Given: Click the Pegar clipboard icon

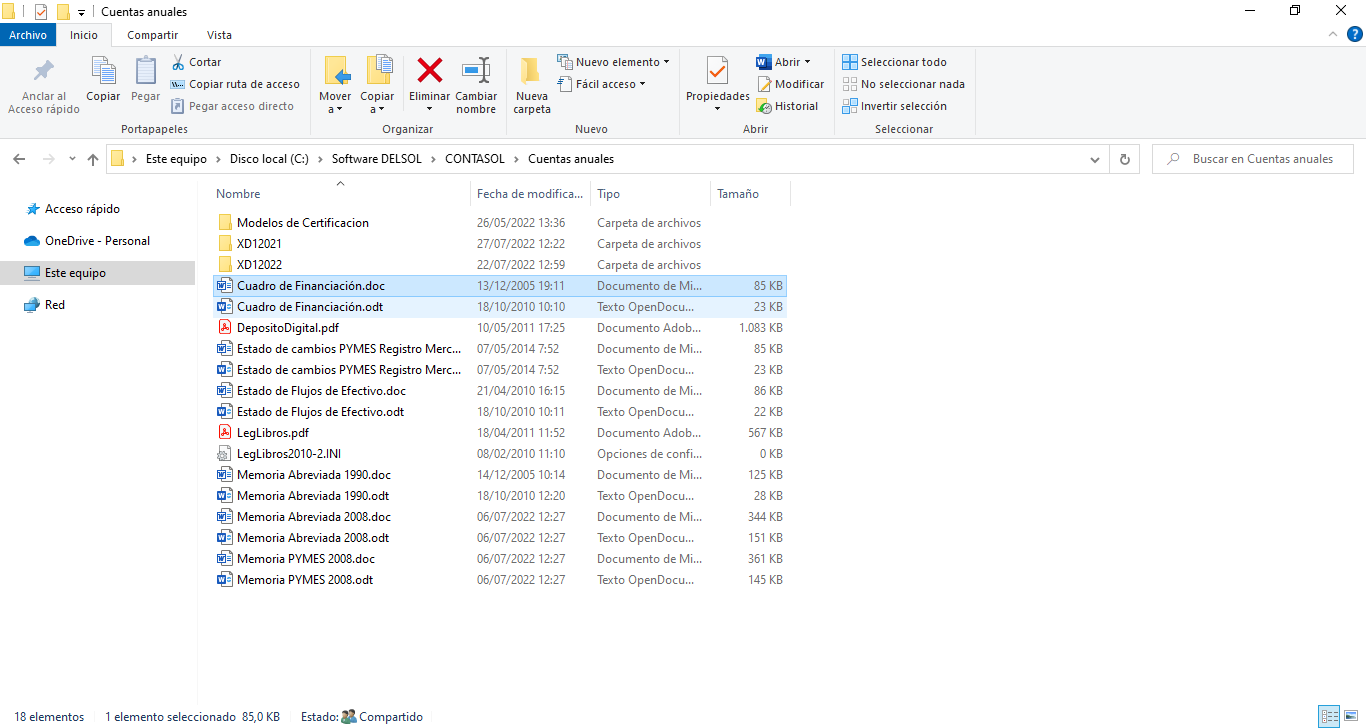Looking at the screenshot, I should pyautogui.click(x=146, y=70).
